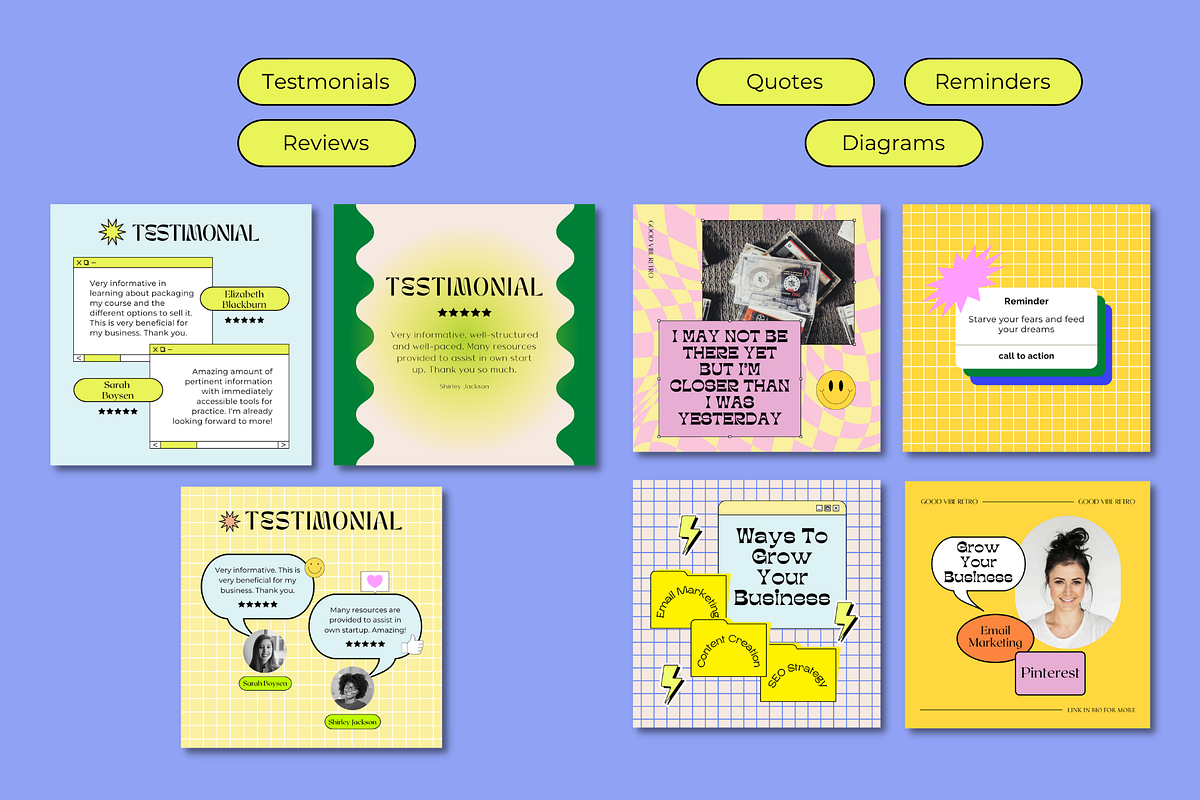Click the maximize square in the Ways To Grow titlebar
Image resolution: width=1200 pixels, height=800 pixels.
pos(818,508)
